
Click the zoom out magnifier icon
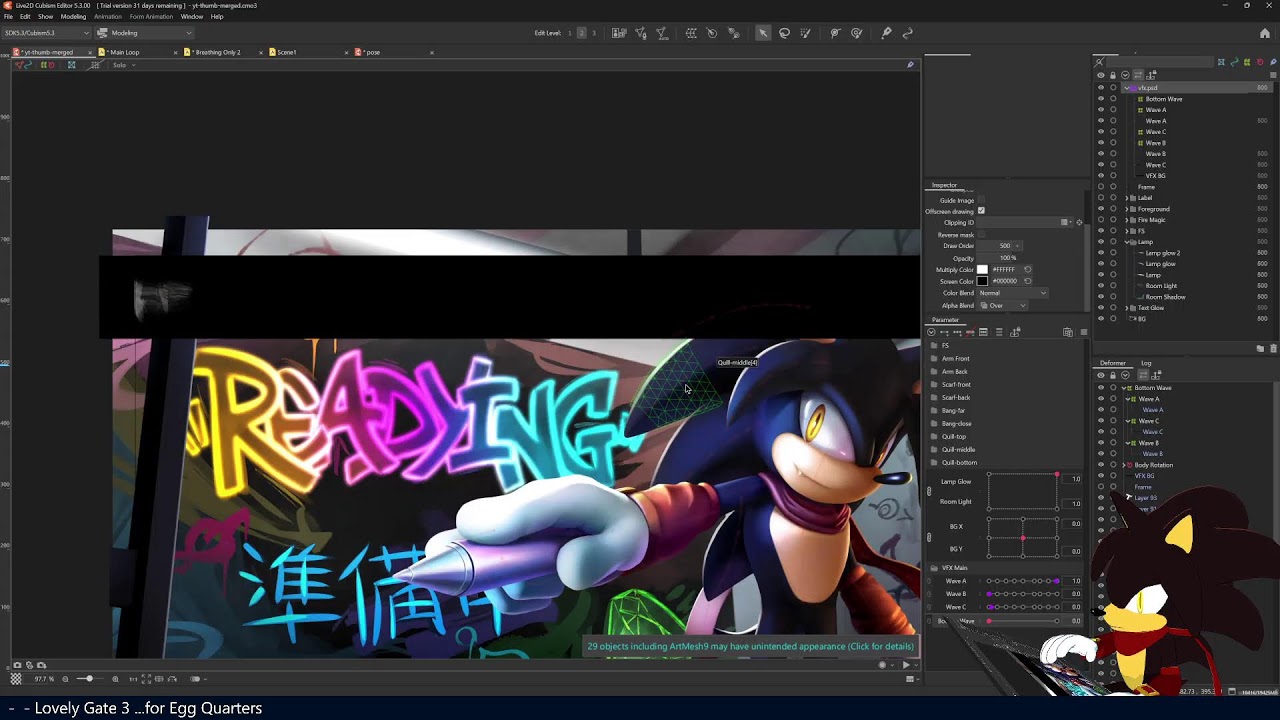pyautogui.click(x=65, y=679)
